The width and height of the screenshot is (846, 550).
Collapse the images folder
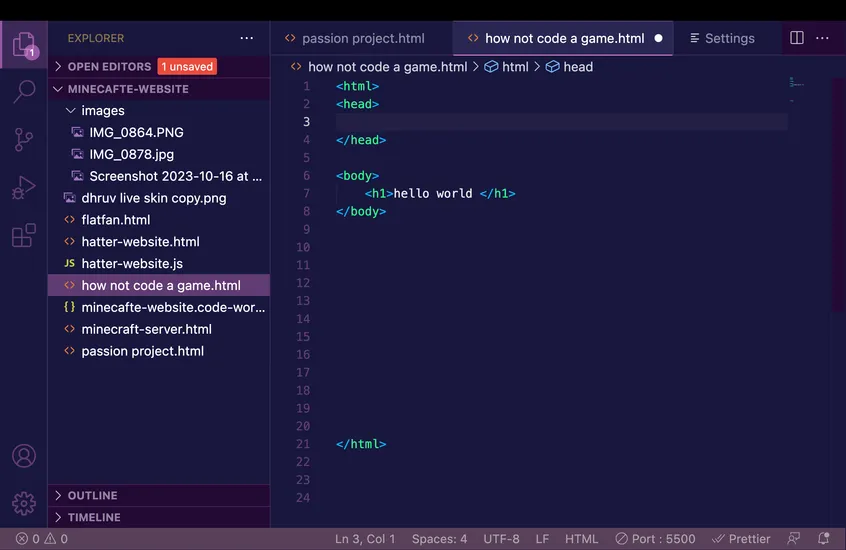coord(103,111)
